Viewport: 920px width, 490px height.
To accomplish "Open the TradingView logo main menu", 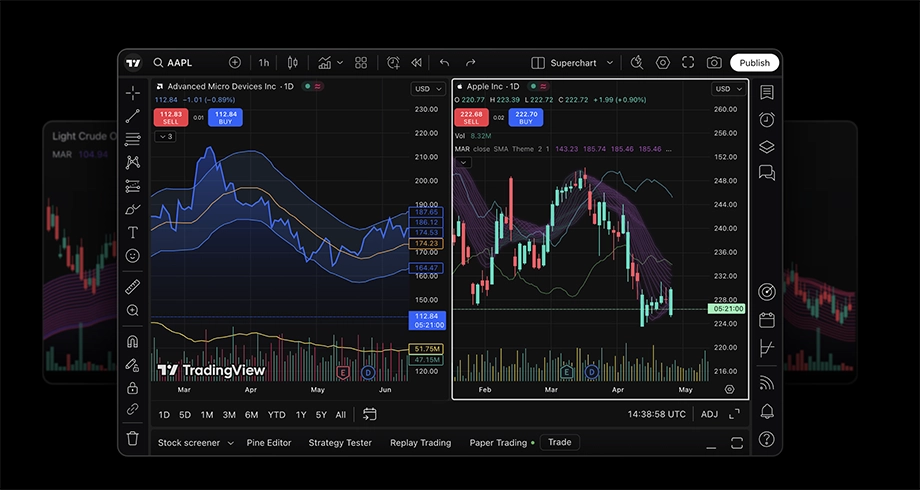I will (x=133, y=63).
